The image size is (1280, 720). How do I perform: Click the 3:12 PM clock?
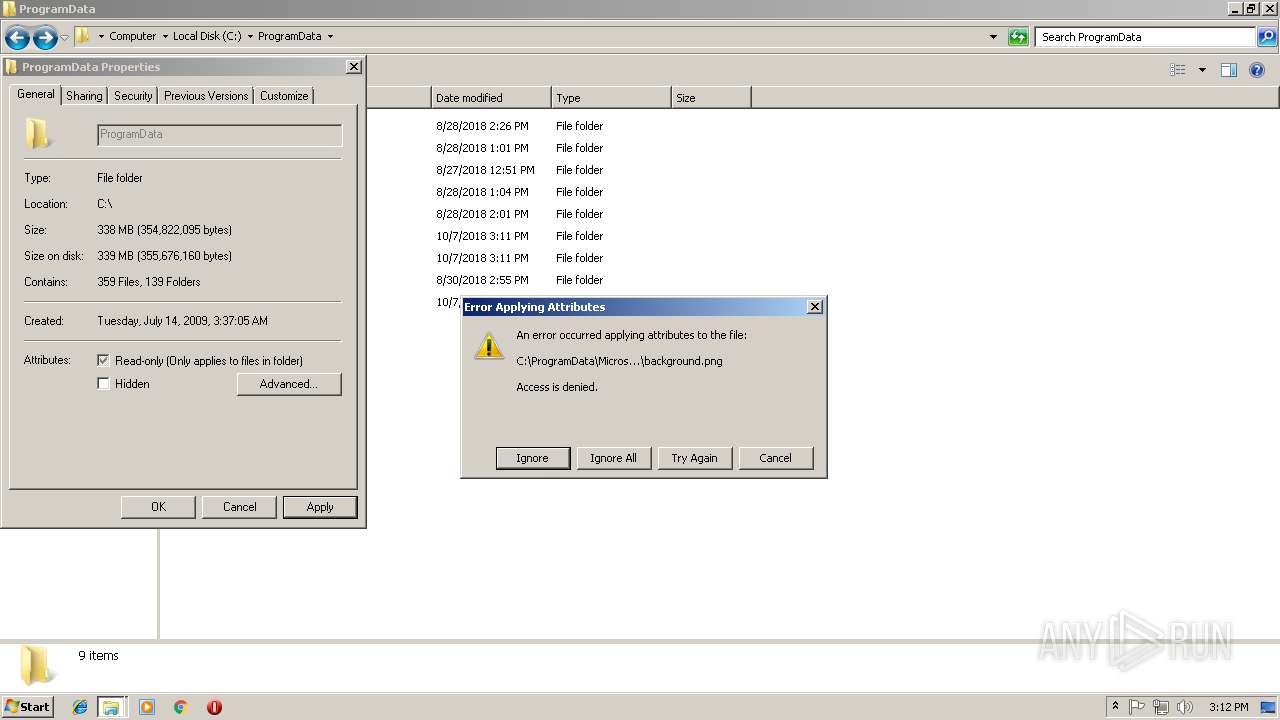1228,707
